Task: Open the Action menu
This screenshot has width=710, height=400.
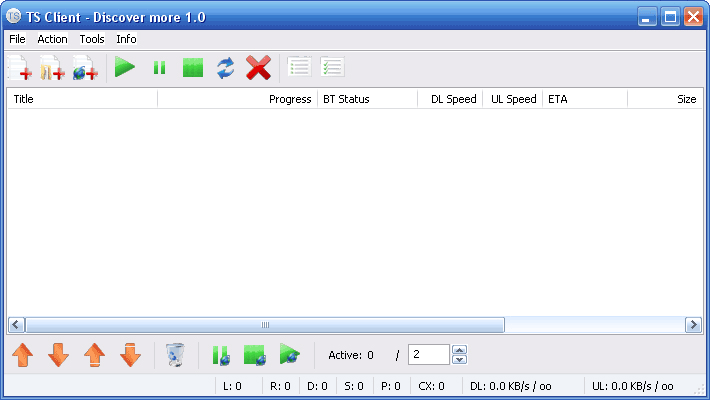Action: pyautogui.click(x=53, y=39)
